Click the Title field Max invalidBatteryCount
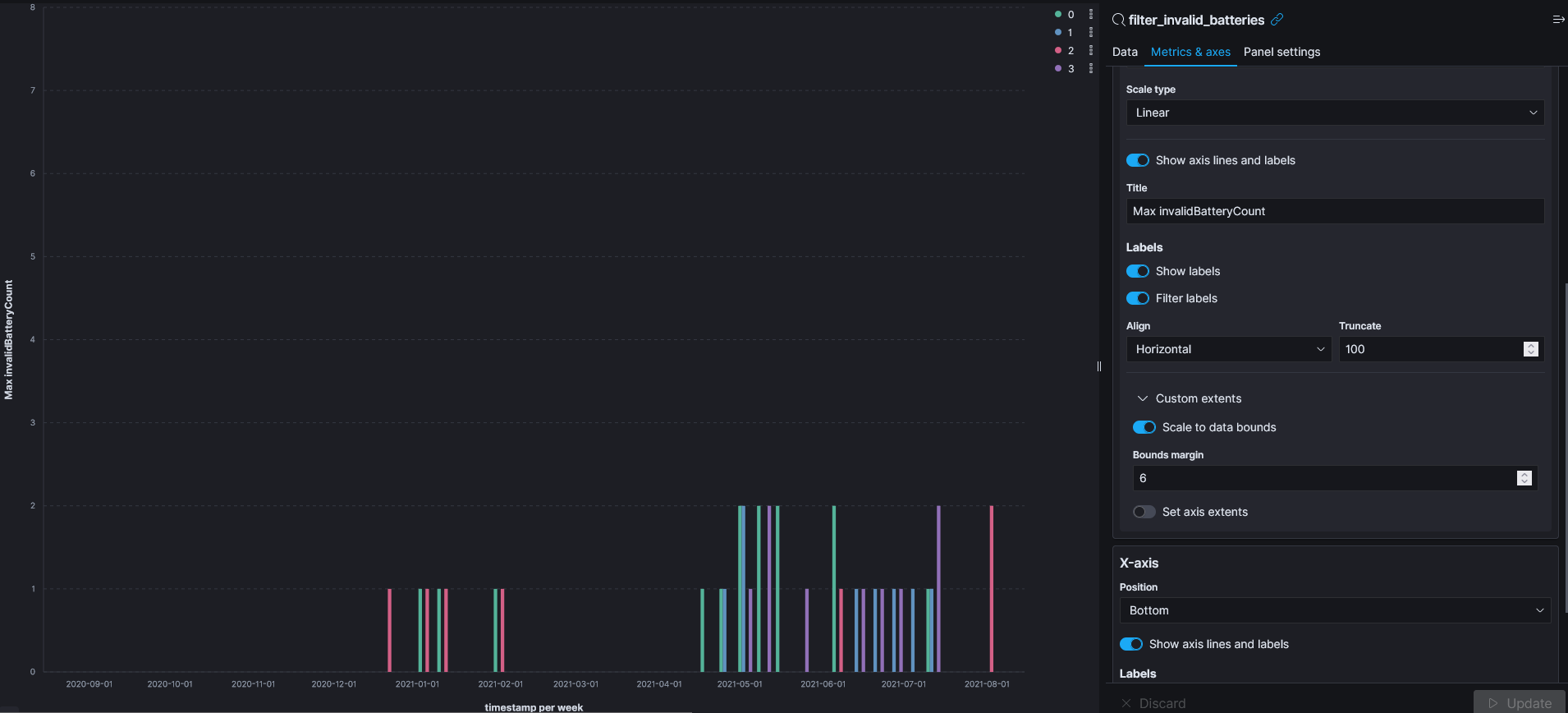 click(1335, 211)
